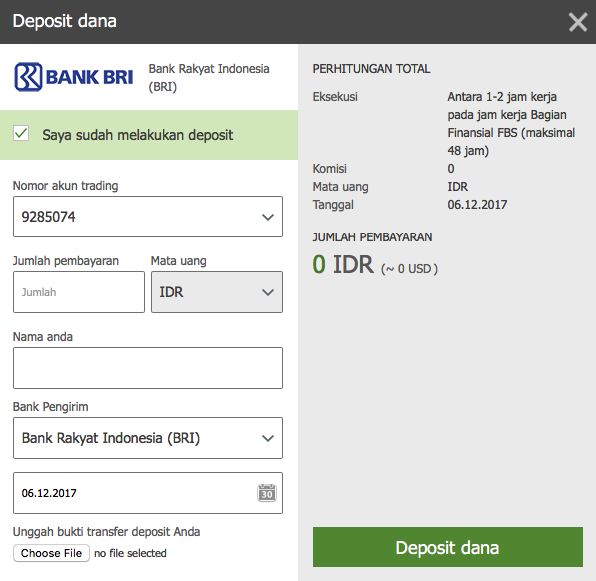Click the Deposit dana header title

click(x=65, y=21)
